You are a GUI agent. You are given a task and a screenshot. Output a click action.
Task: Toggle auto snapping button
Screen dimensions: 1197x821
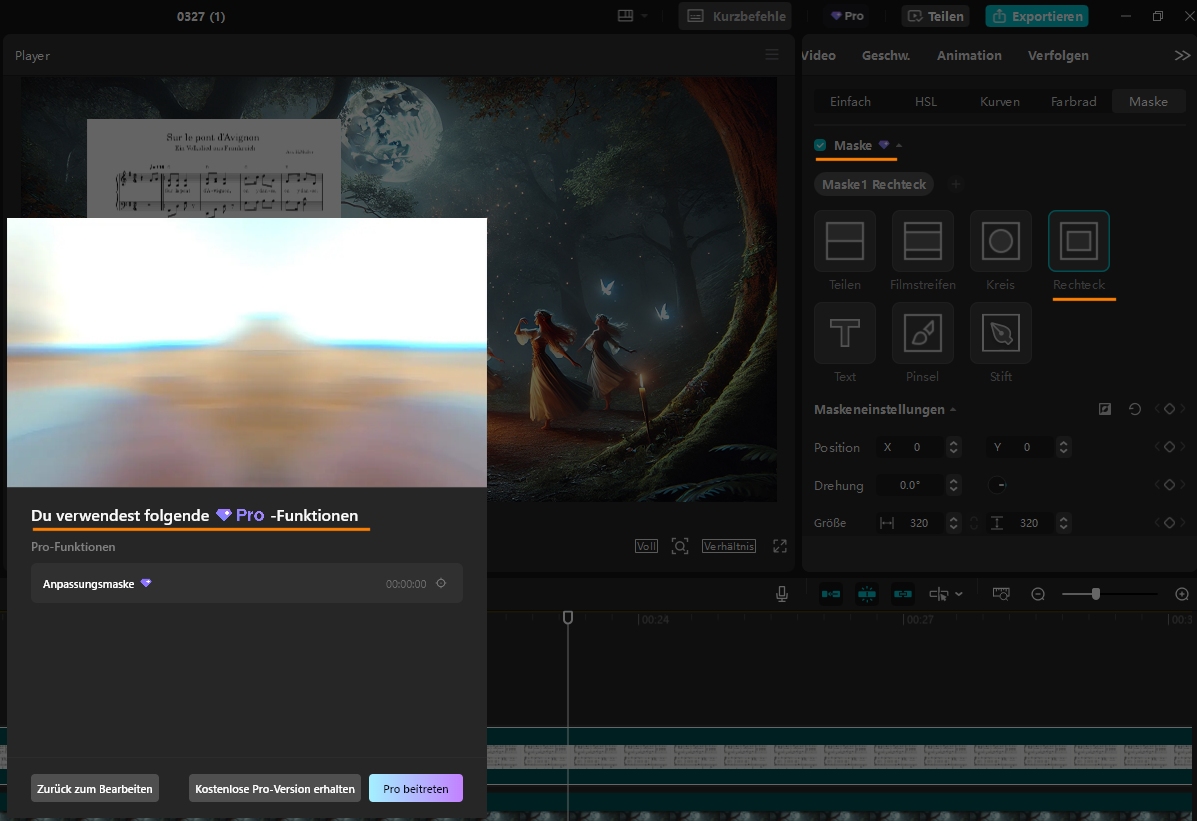pos(866,594)
